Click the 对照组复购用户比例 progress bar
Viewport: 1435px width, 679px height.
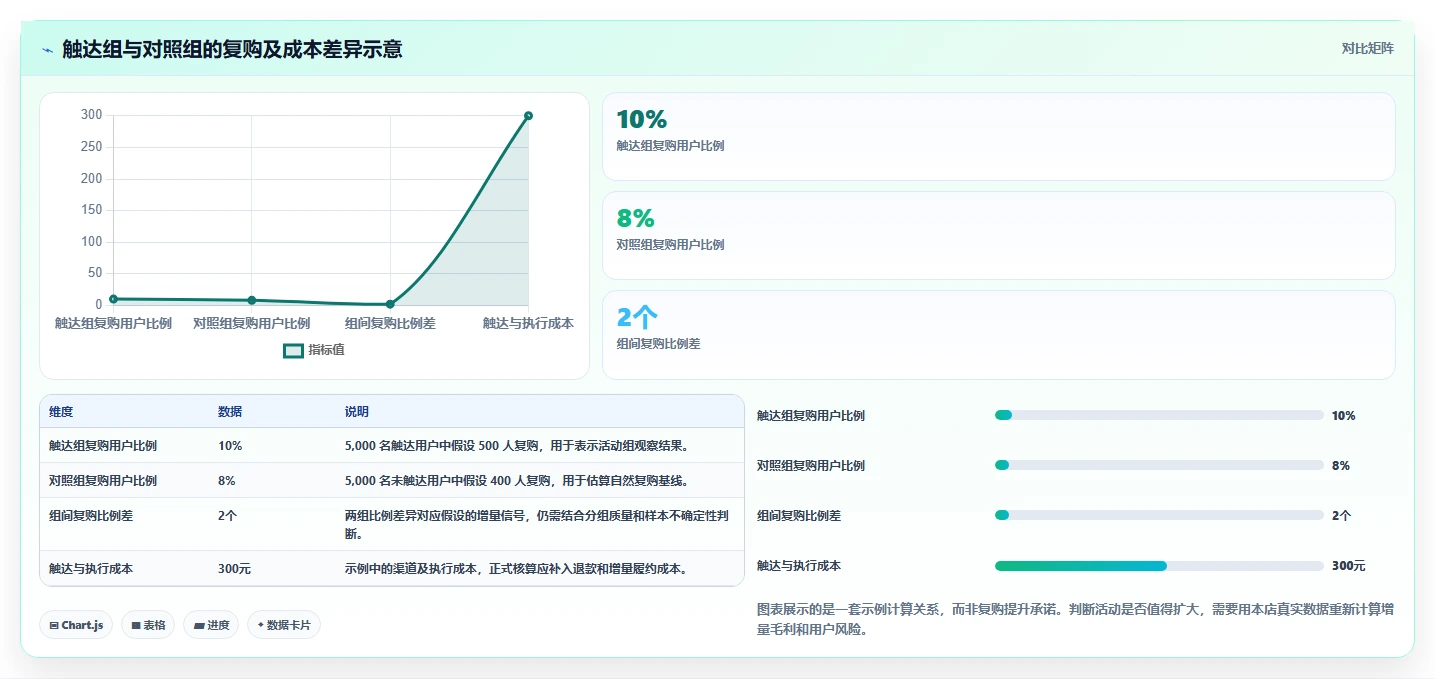coord(1159,465)
